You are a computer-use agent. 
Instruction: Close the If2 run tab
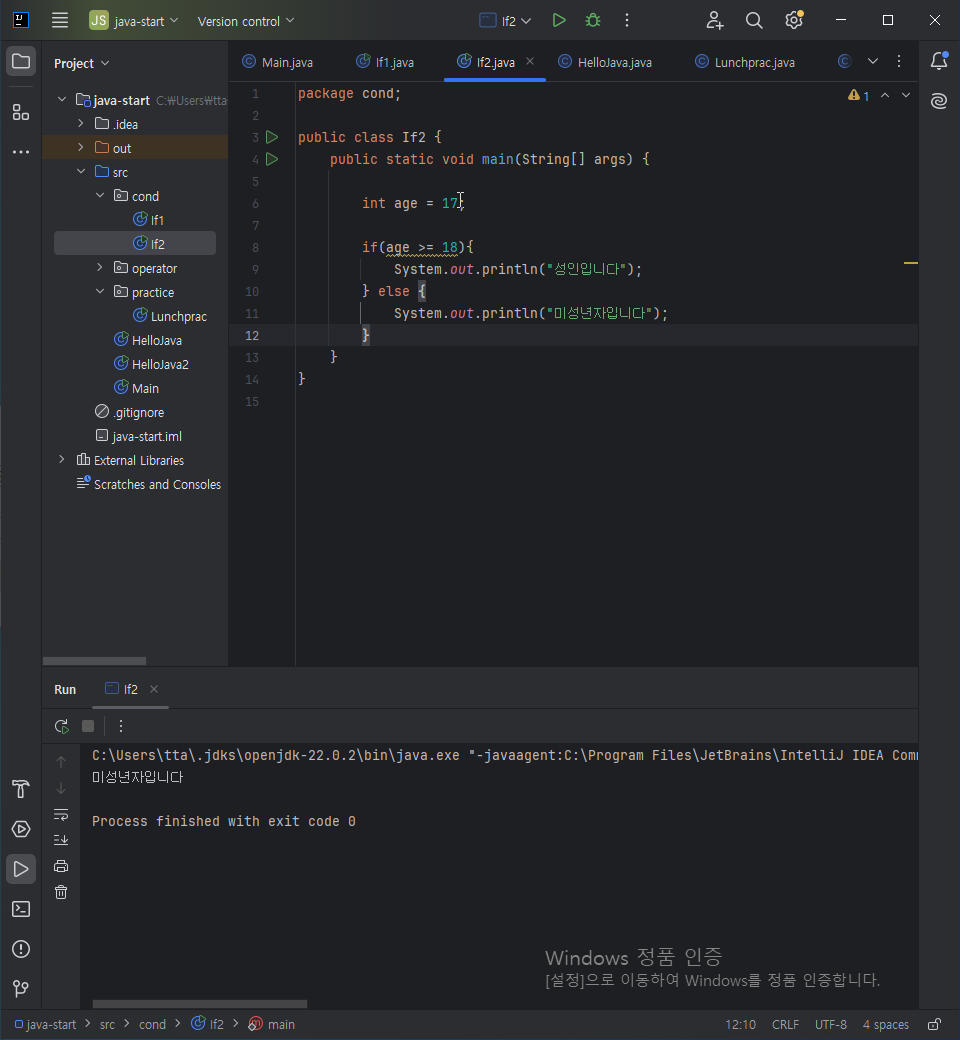coord(154,689)
